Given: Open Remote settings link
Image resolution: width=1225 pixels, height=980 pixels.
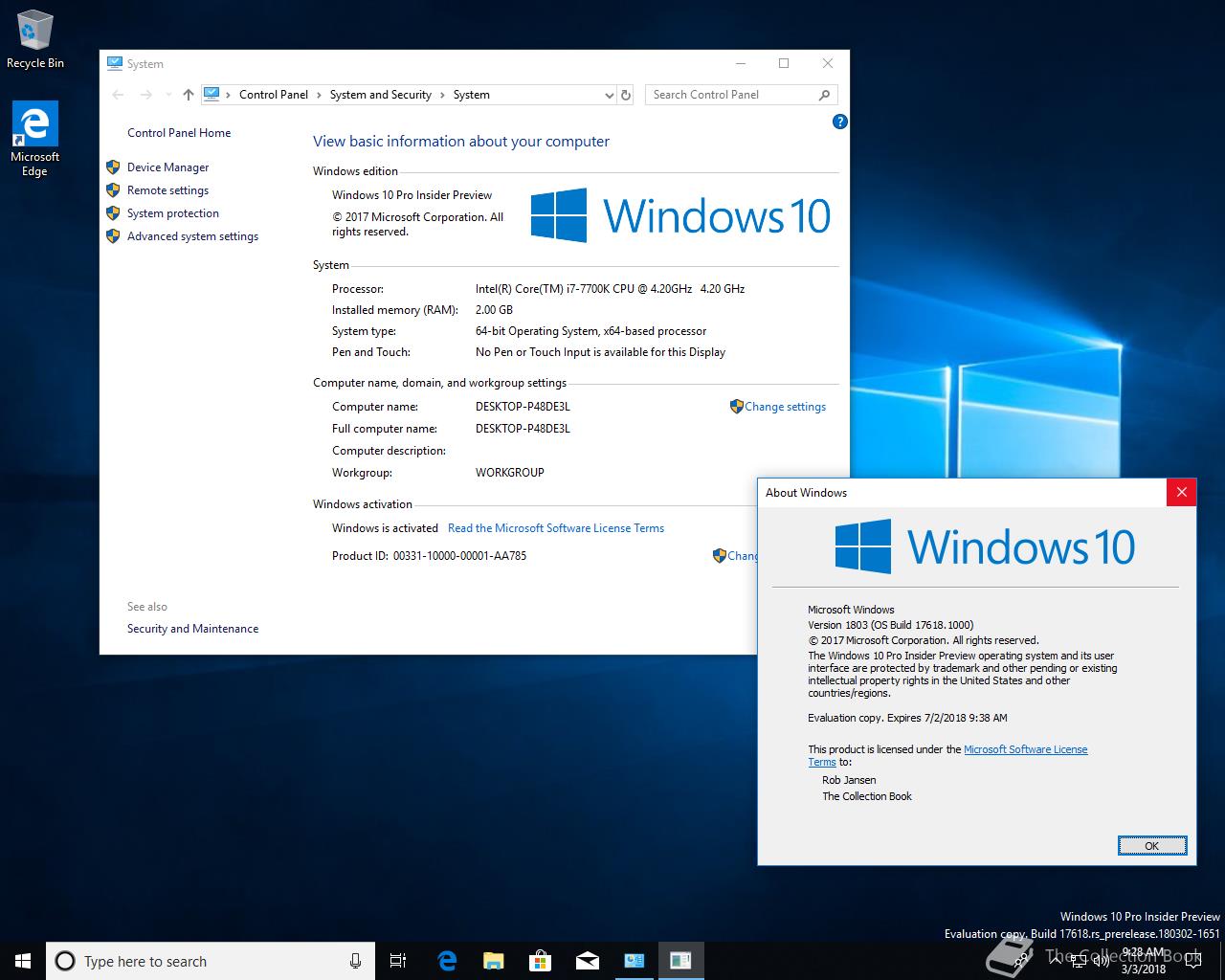Looking at the screenshot, I should [167, 190].
